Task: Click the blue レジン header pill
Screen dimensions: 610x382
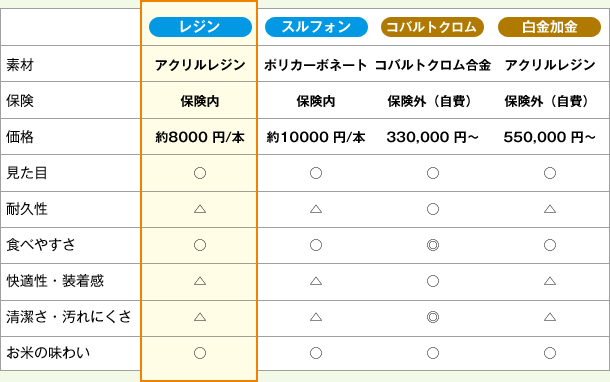Action: pyautogui.click(x=200, y=27)
